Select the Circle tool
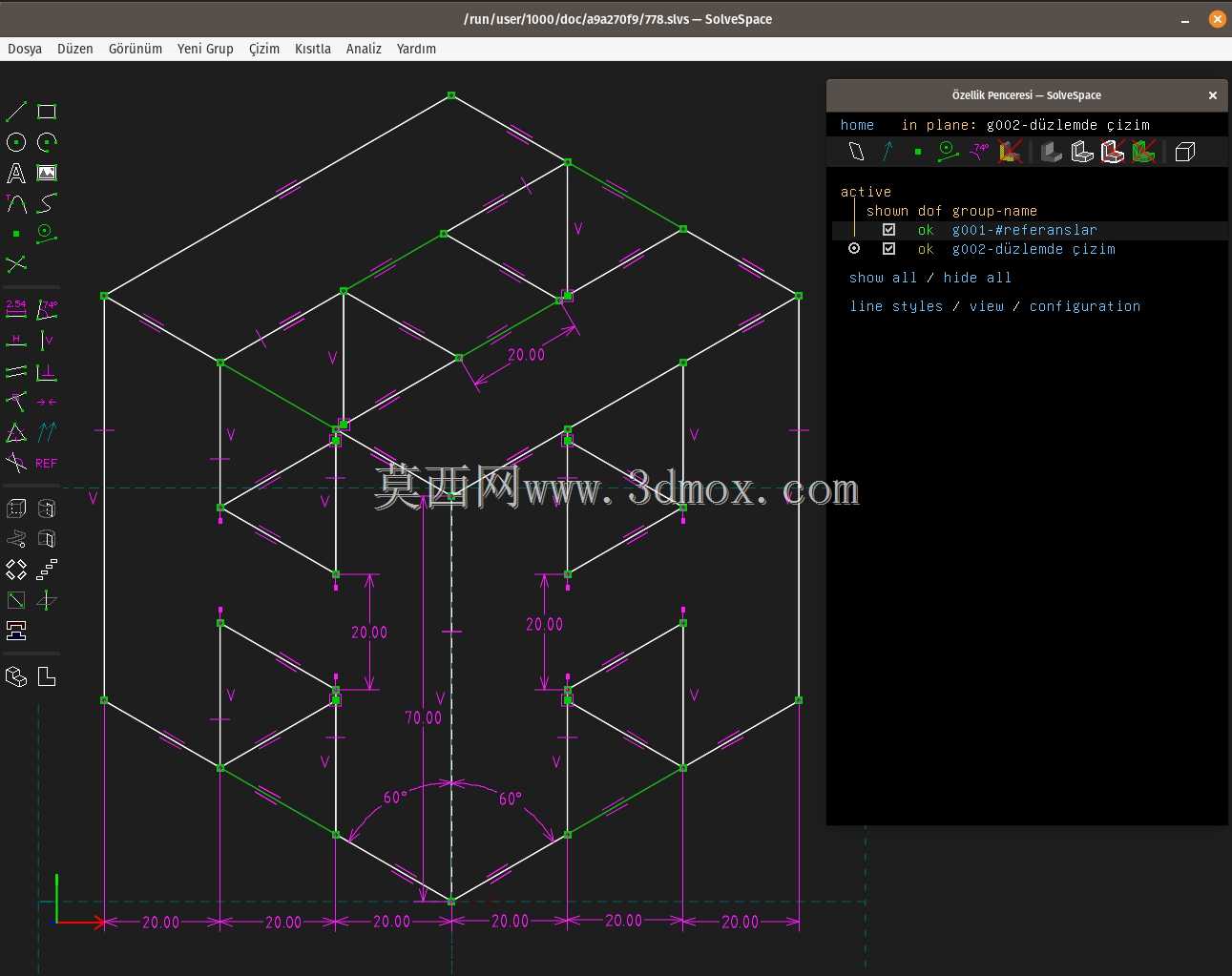 [x=16, y=142]
